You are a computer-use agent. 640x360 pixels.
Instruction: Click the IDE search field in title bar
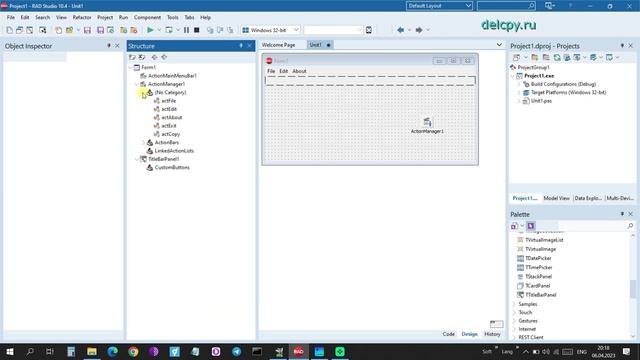tap(506, 6)
